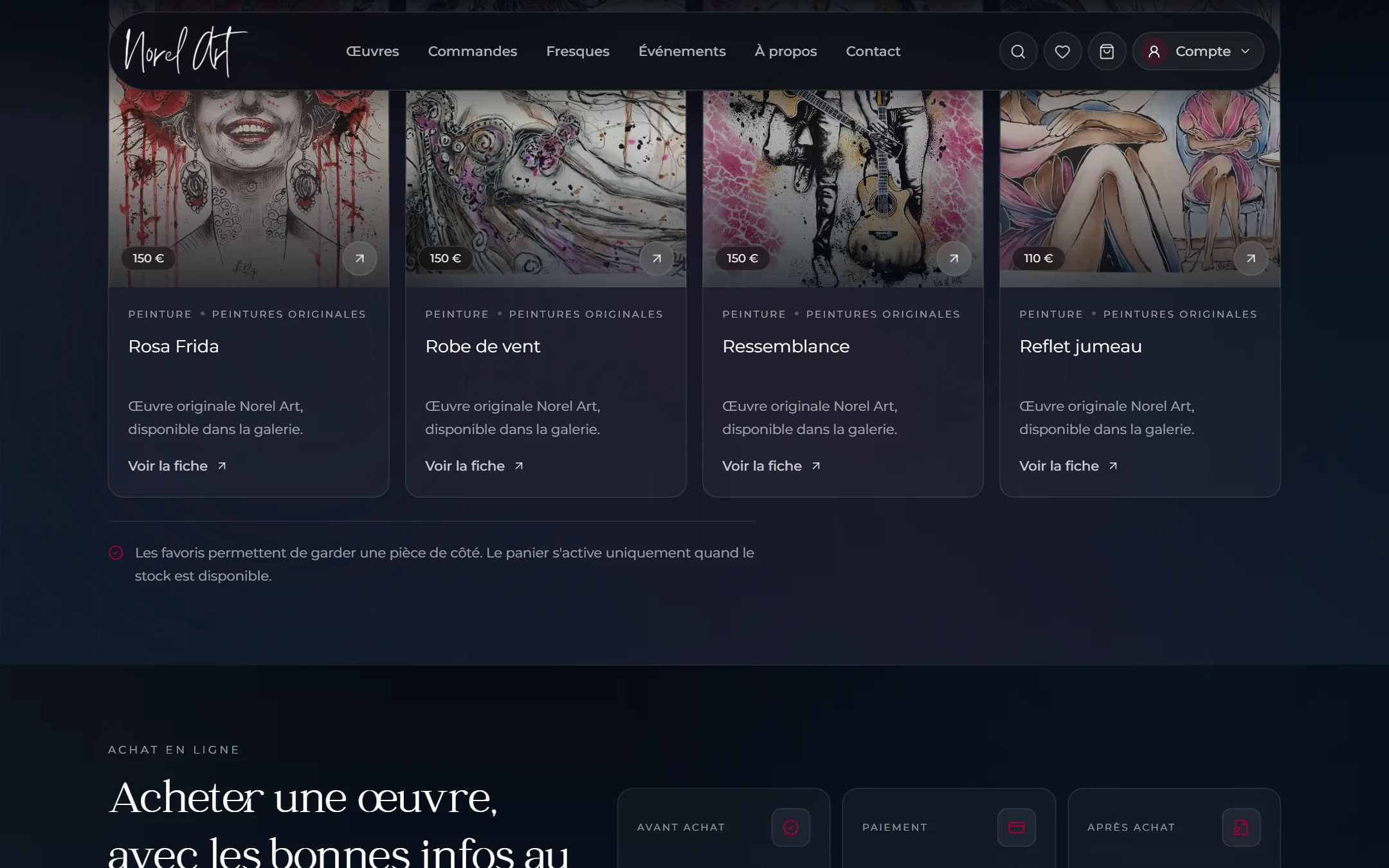Open the Robe de vent title
Screen dimensions: 1389x868
click(x=483, y=347)
